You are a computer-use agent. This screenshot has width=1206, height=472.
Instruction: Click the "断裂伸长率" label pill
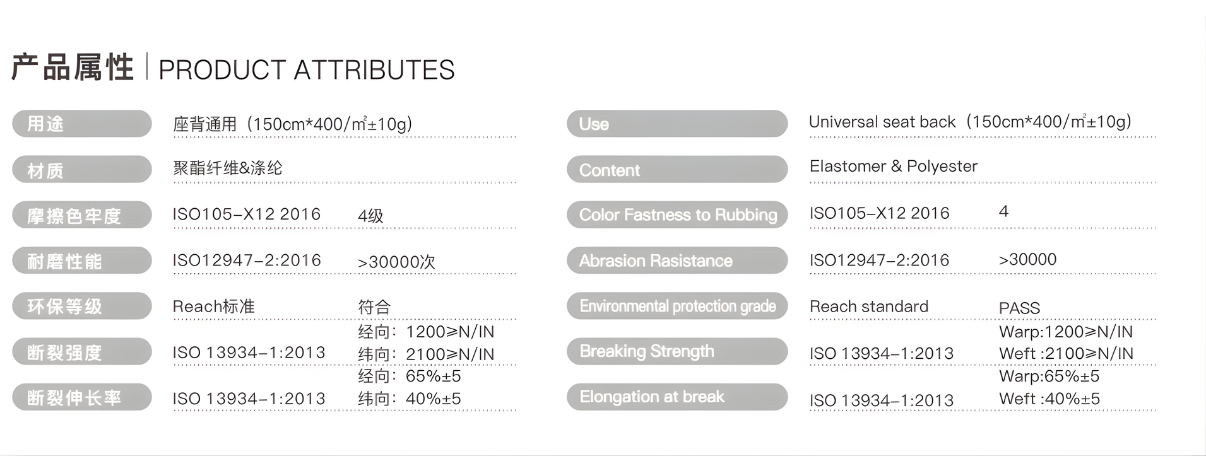pyautogui.click(x=81, y=397)
